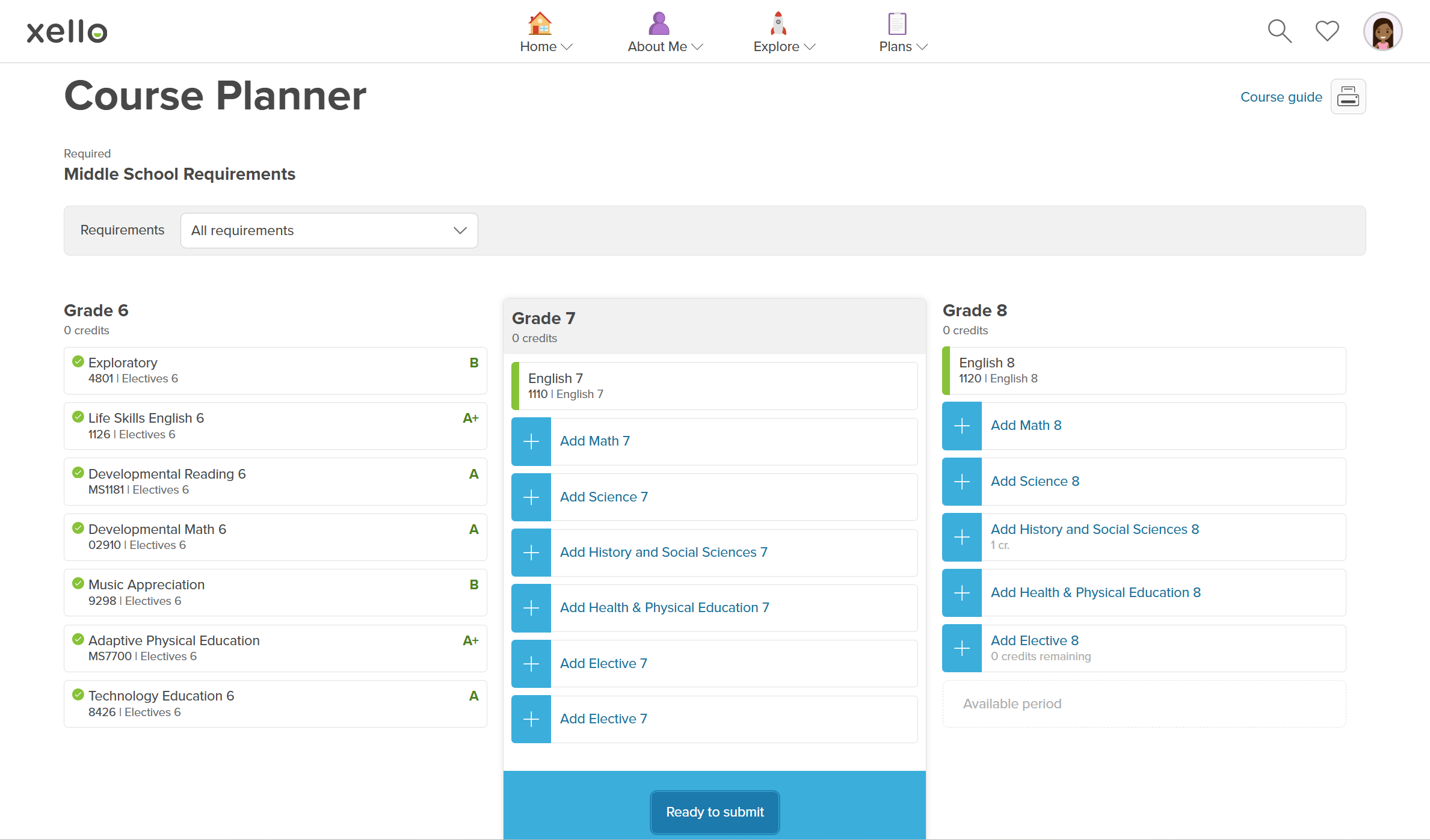
Task: Open saved favorites heart icon
Action: pyautogui.click(x=1327, y=31)
